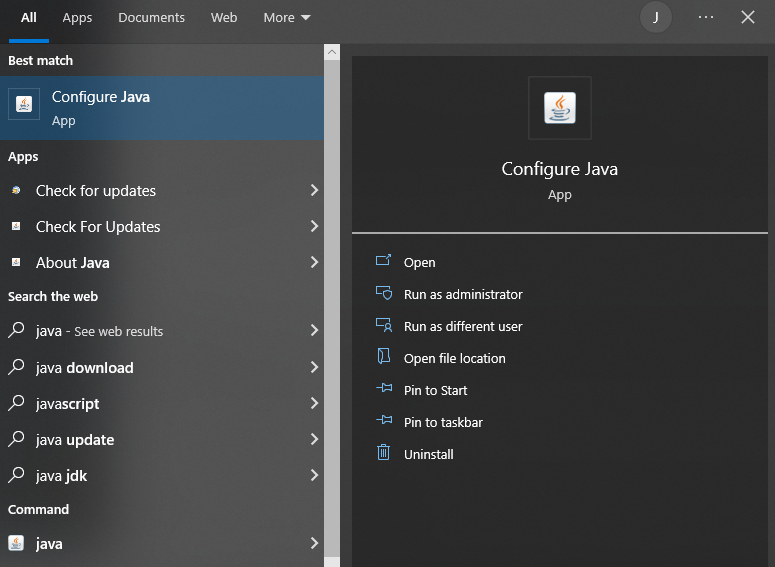775x567 pixels.
Task: Select the 'Check For Updates' capitalized app result
Action: (162, 227)
